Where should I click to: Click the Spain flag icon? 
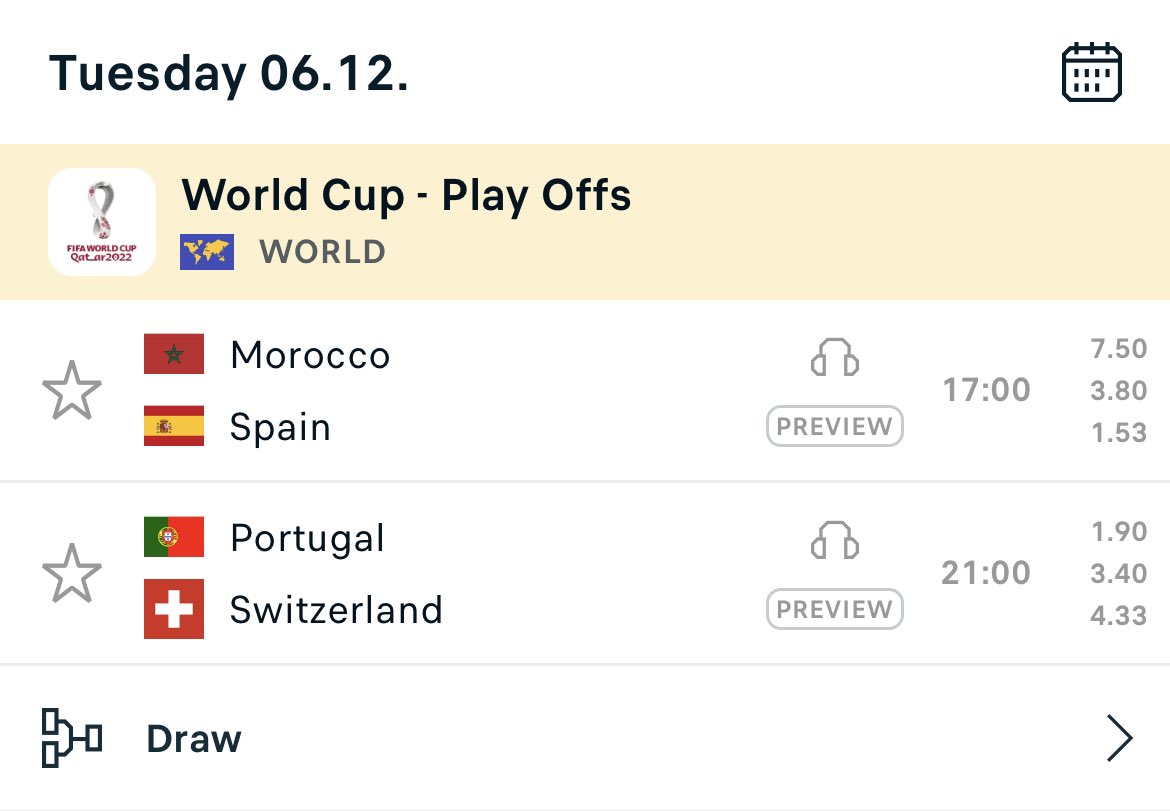pyautogui.click(x=174, y=425)
